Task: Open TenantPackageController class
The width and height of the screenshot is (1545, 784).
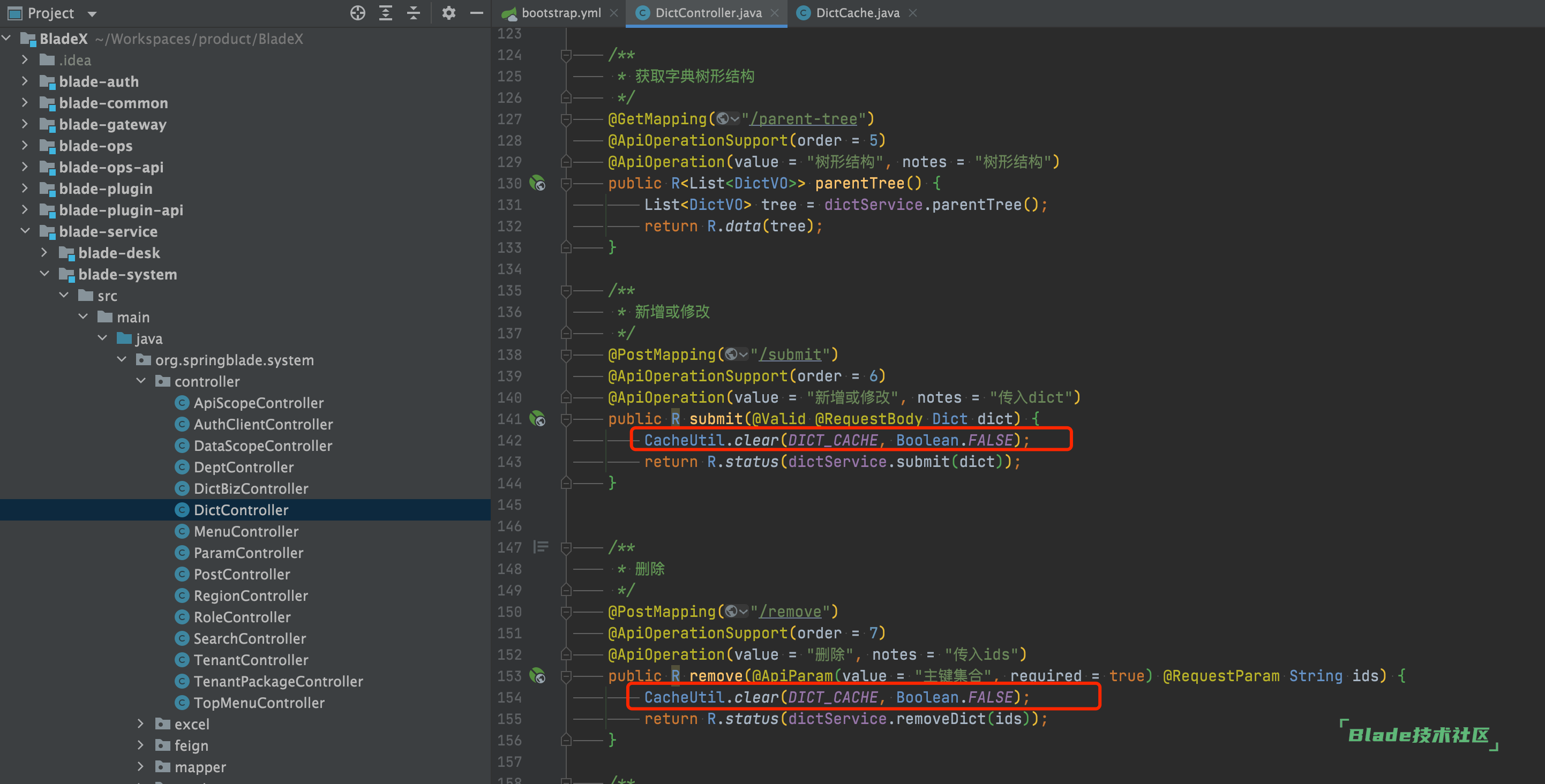Action: pos(278,681)
